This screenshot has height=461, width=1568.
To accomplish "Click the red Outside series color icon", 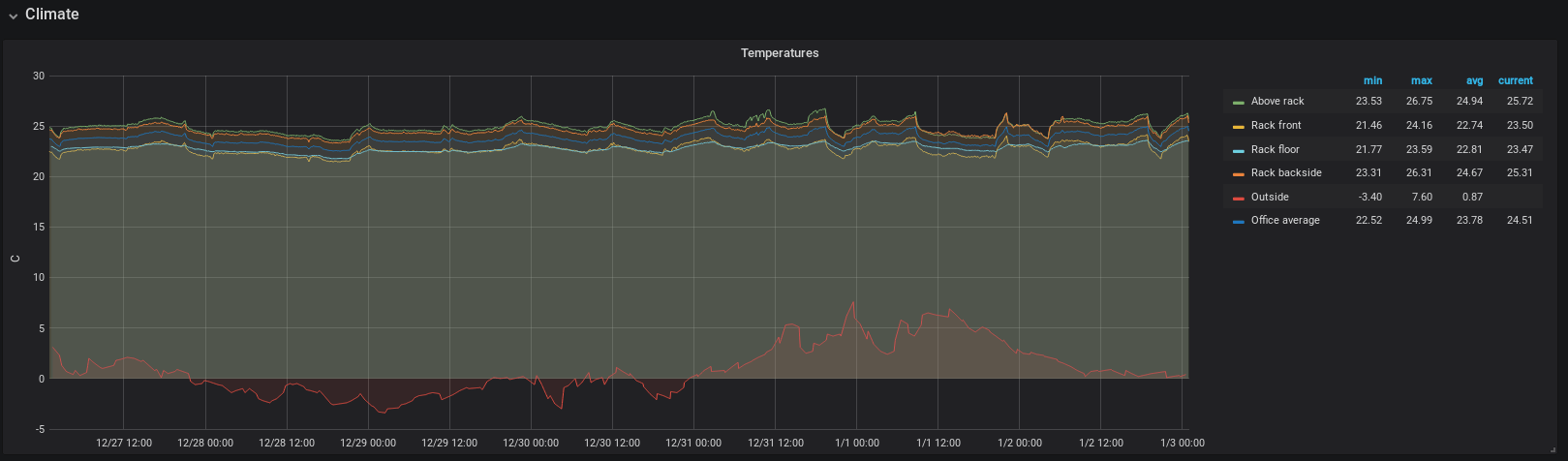I will 1238,198.
